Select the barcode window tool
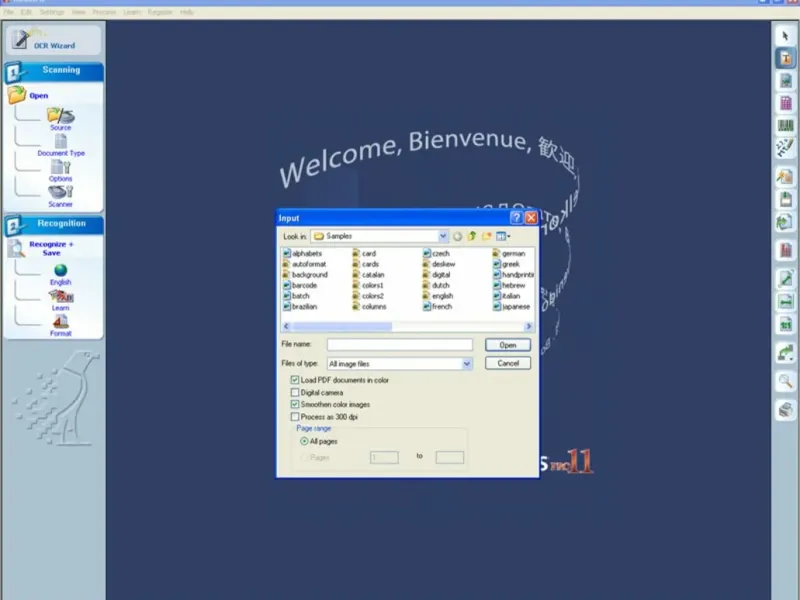 tap(785, 126)
